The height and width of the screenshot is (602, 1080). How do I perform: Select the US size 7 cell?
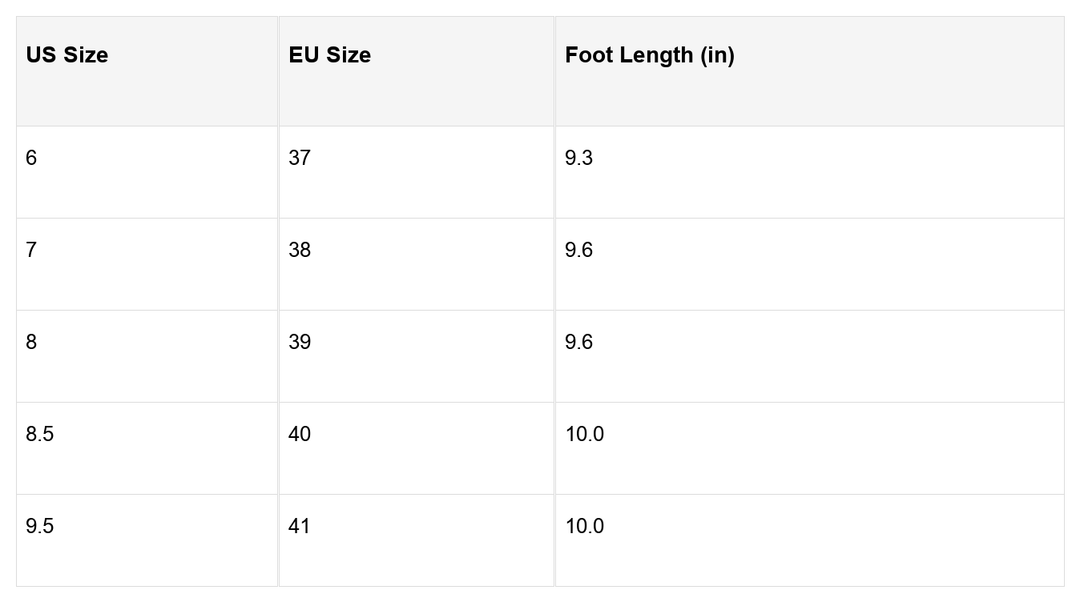point(32,250)
